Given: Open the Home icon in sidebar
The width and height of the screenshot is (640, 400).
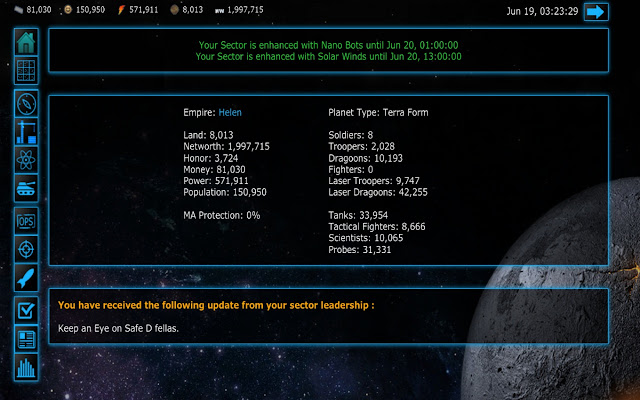Looking at the screenshot, I should 26,42.
